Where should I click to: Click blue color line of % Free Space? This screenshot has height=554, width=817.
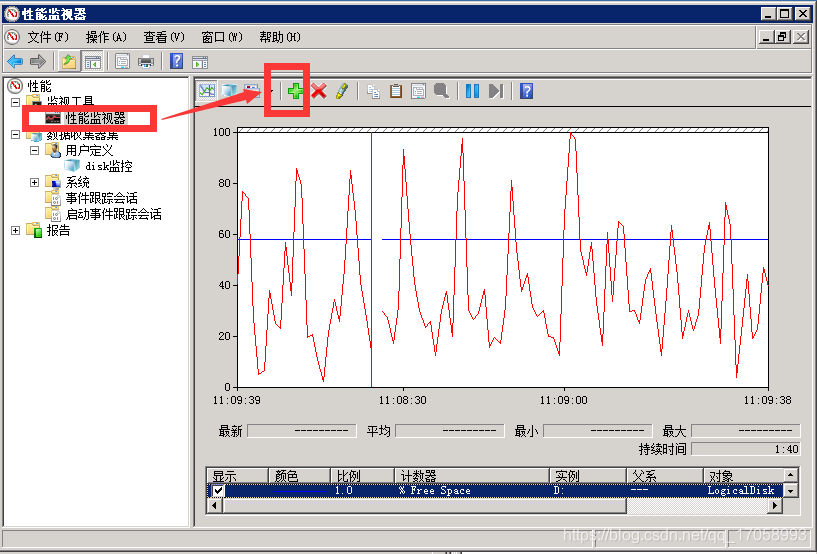click(x=300, y=491)
